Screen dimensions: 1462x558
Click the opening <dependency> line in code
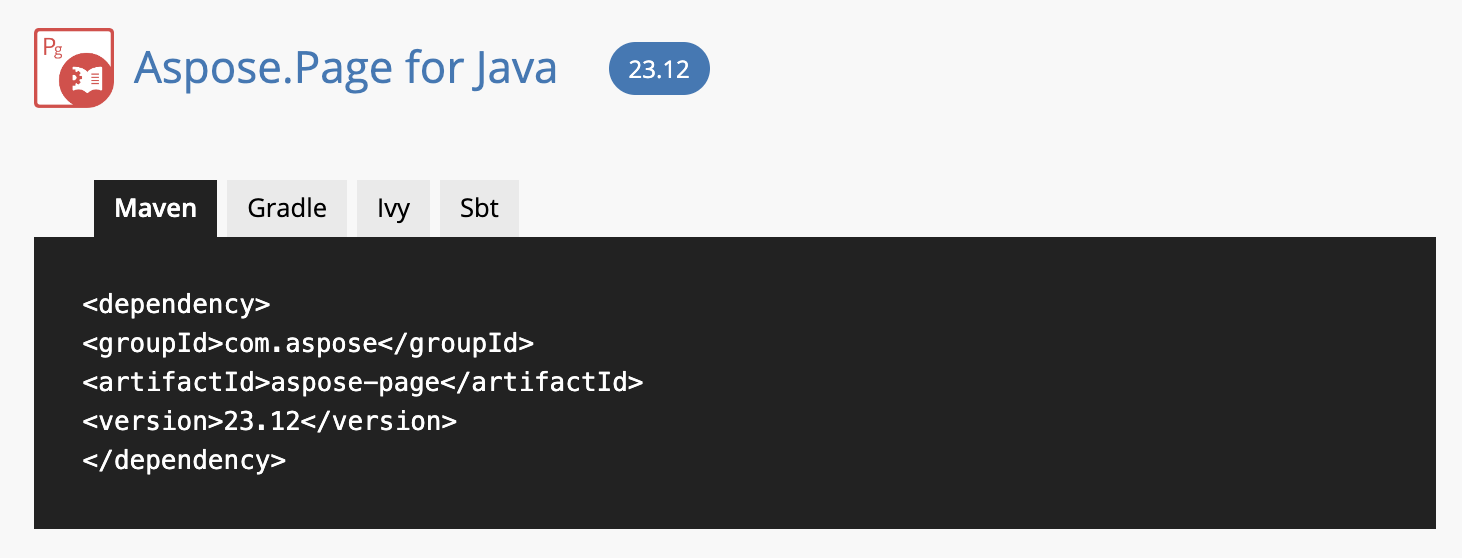click(x=176, y=304)
